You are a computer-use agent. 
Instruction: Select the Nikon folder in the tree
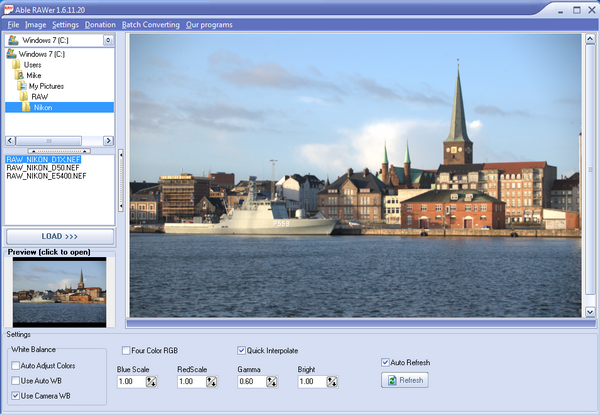(43, 107)
